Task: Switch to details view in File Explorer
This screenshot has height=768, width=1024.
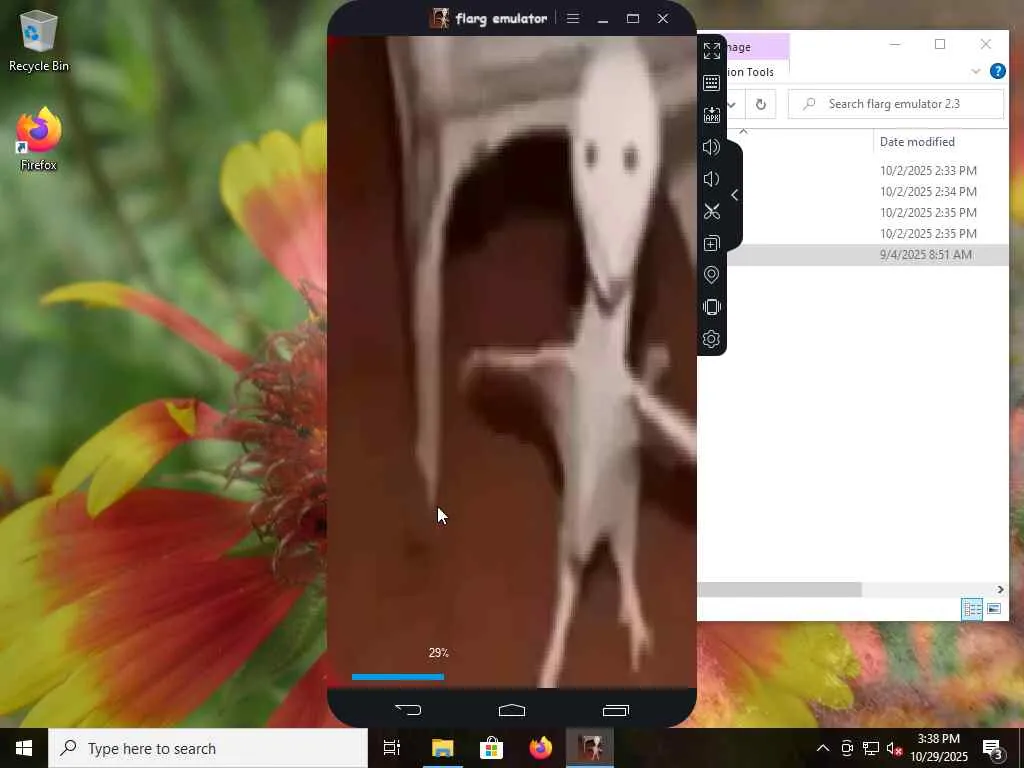Action: coord(972,609)
